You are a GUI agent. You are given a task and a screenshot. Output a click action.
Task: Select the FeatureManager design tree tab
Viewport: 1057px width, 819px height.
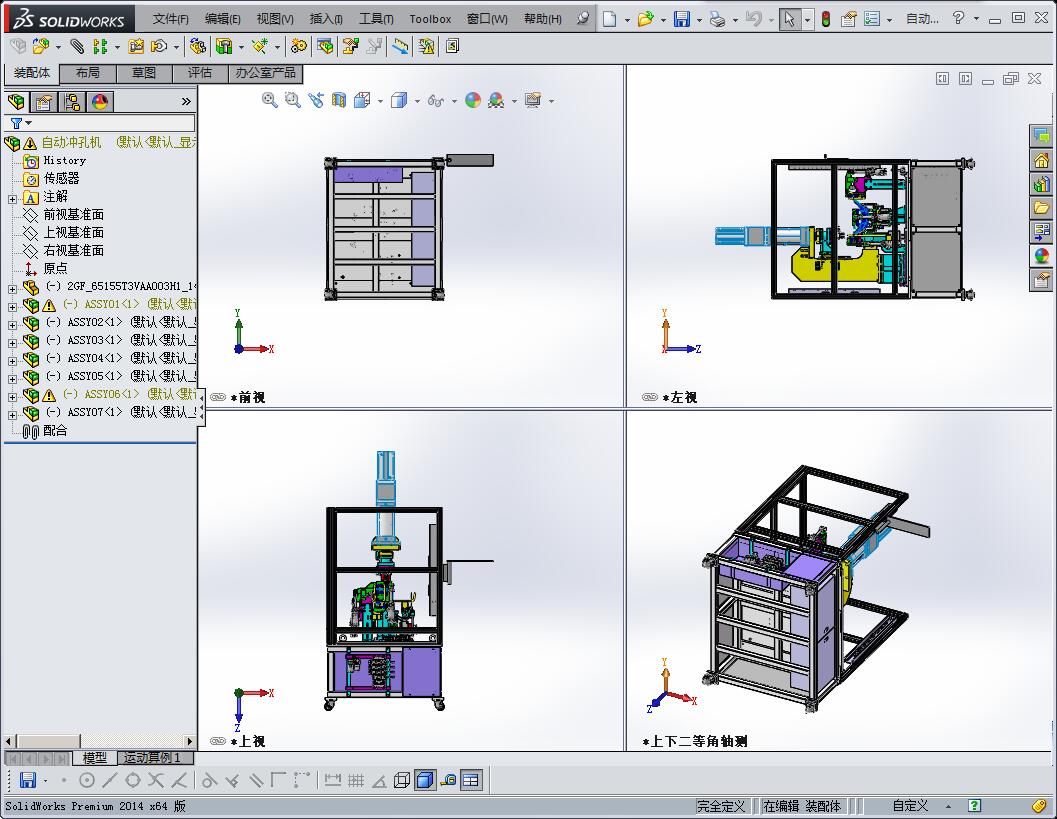[16, 102]
